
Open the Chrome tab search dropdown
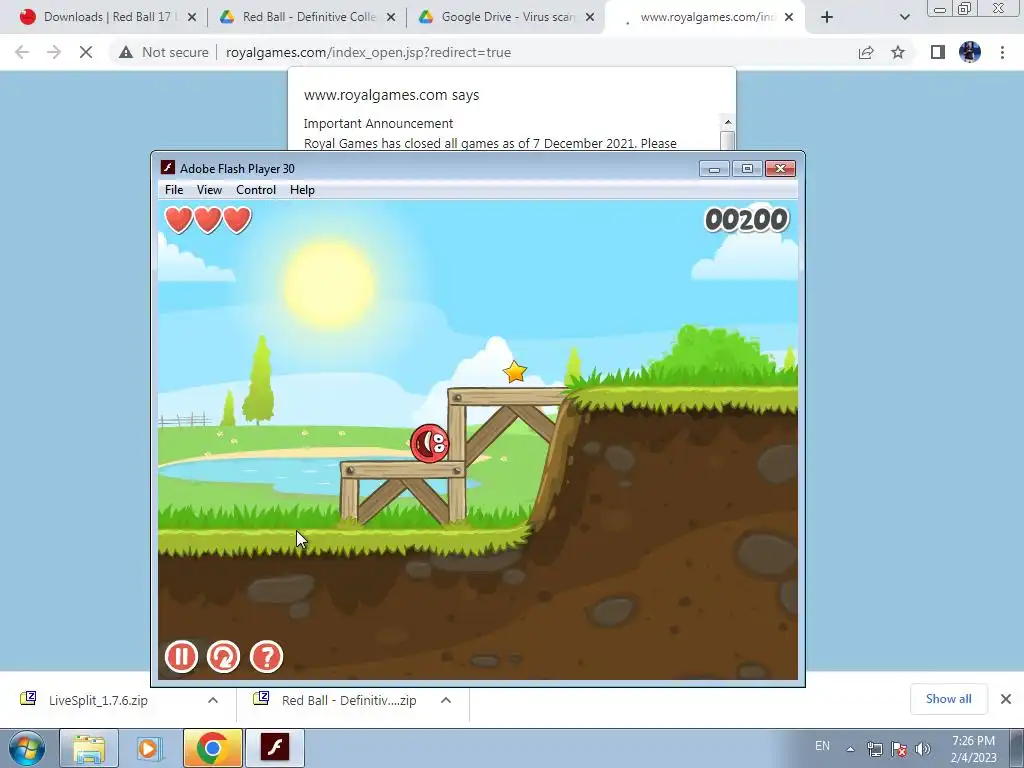coord(904,17)
